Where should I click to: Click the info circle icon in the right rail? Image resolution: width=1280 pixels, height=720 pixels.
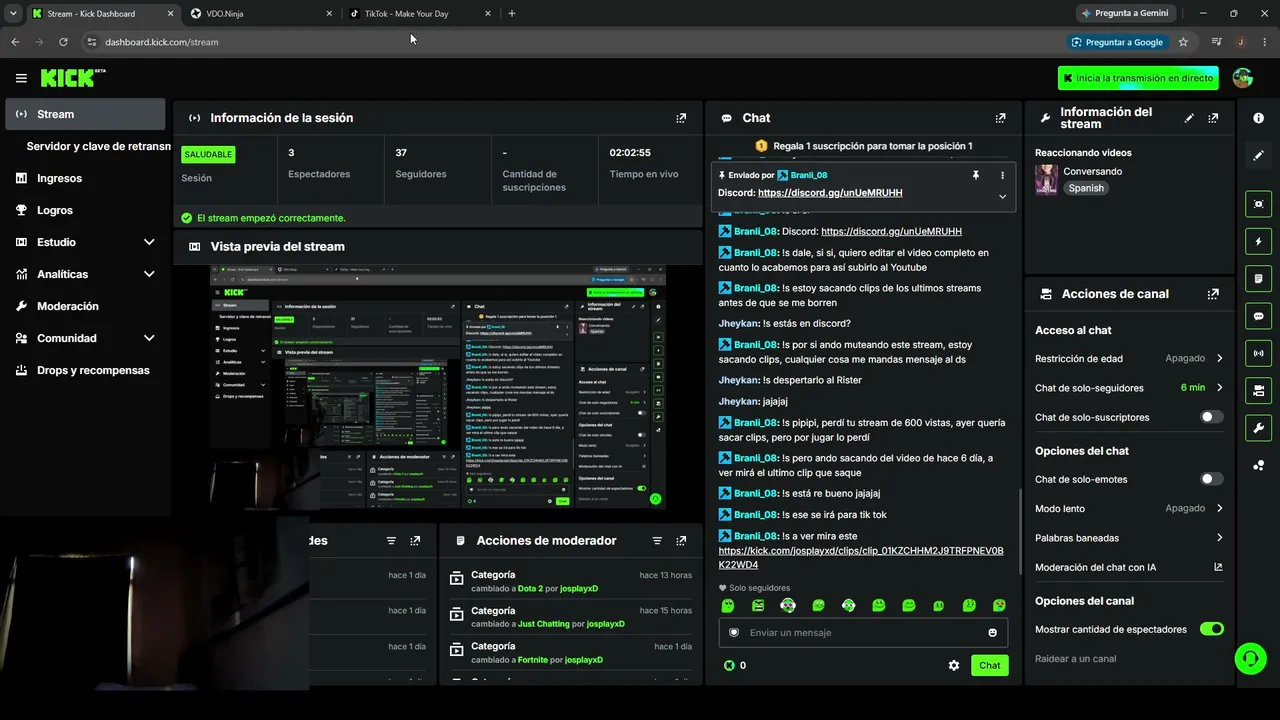1258,118
